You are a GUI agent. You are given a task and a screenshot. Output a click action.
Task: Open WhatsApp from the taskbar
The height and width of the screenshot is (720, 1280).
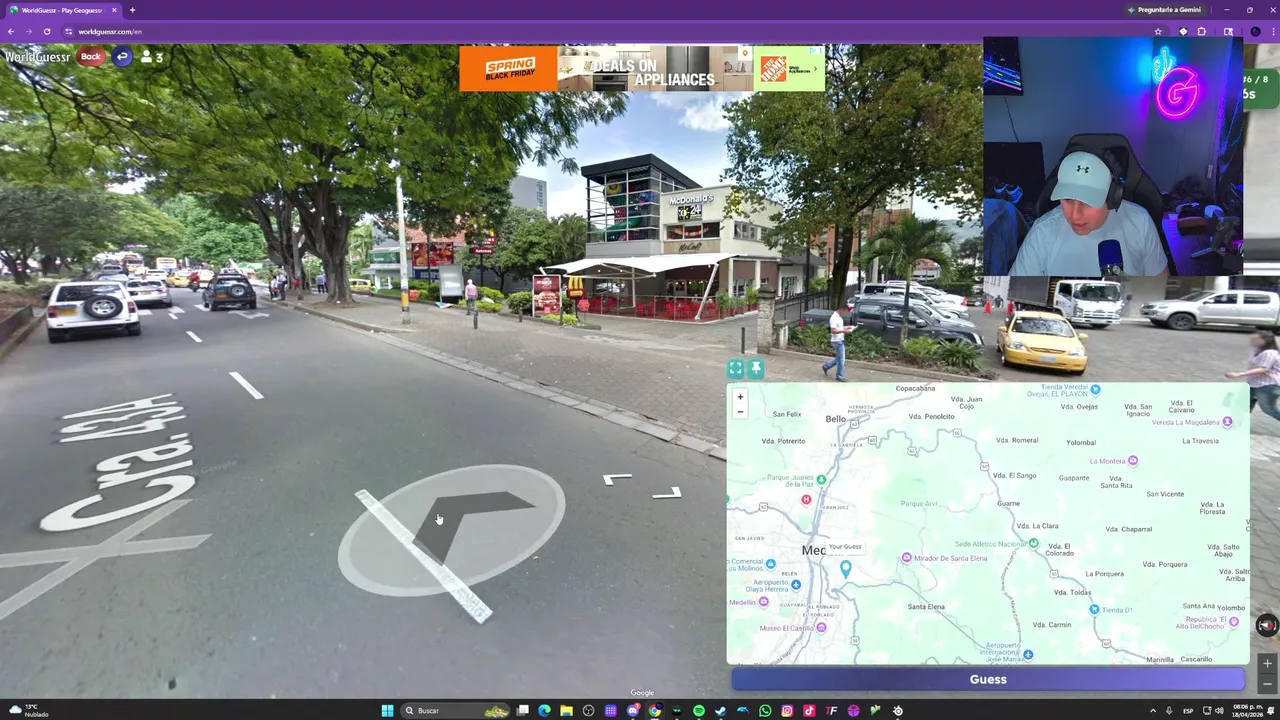tap(765, 711)
